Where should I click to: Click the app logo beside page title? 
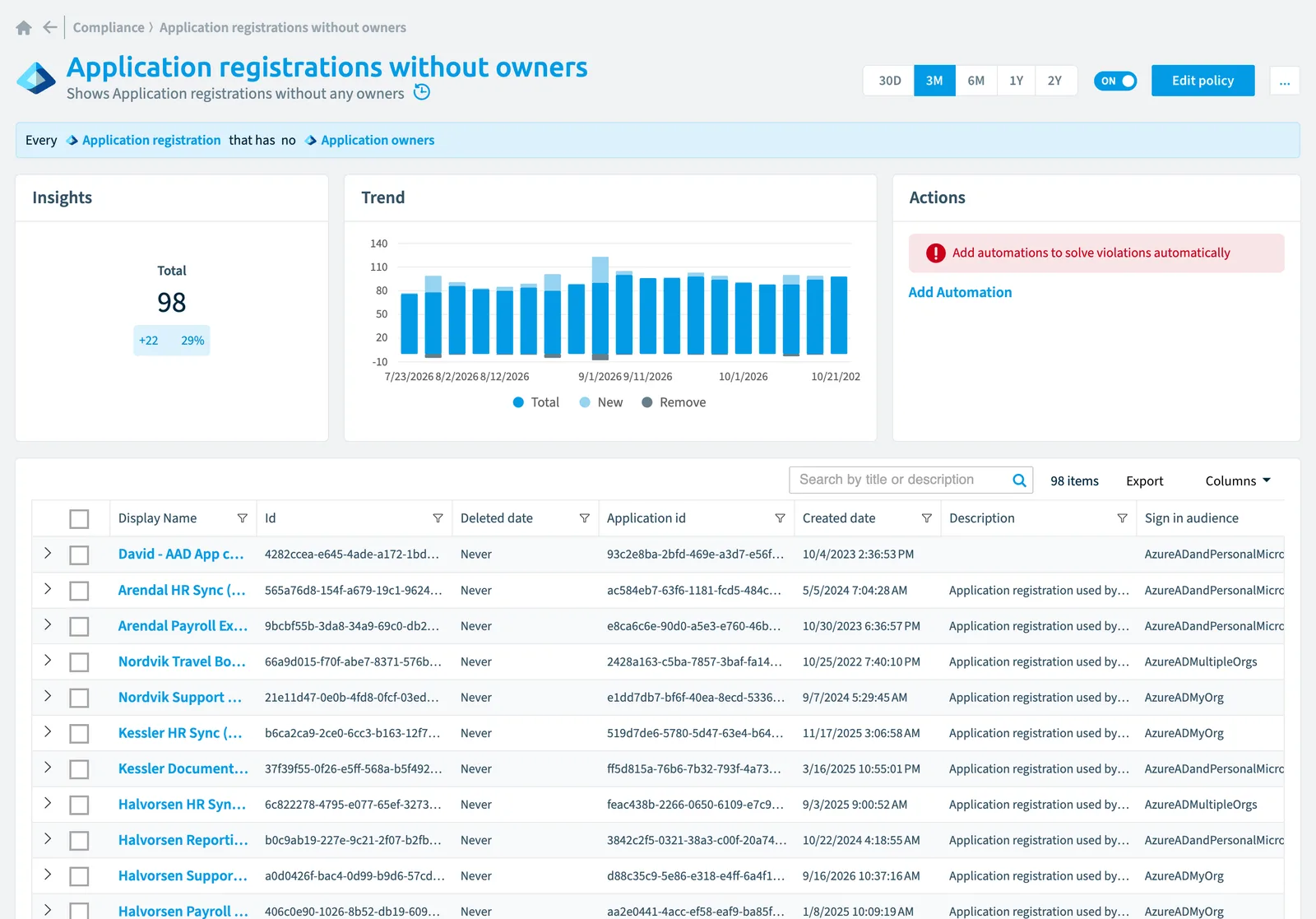pos(36,79)
